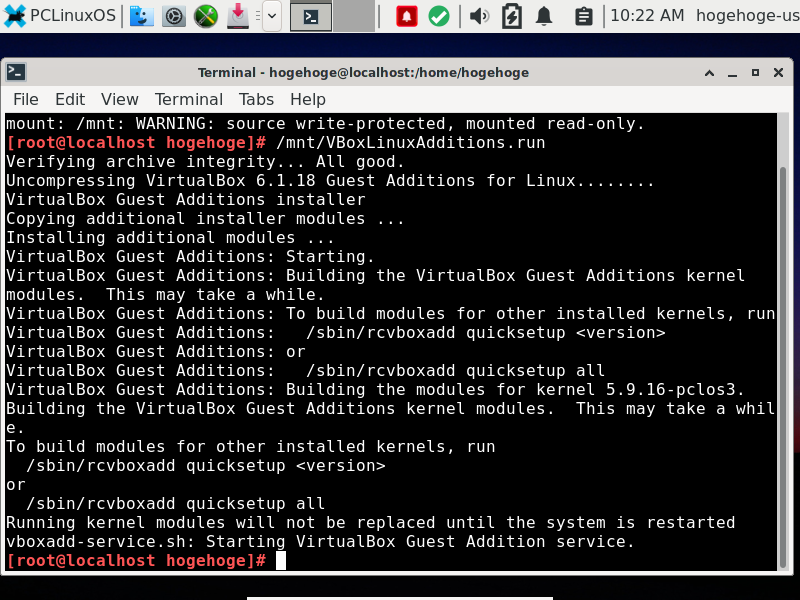Click the green update checkmark tray icon
This screenshot has height=600, width=800.
click(x=439, y=16)
